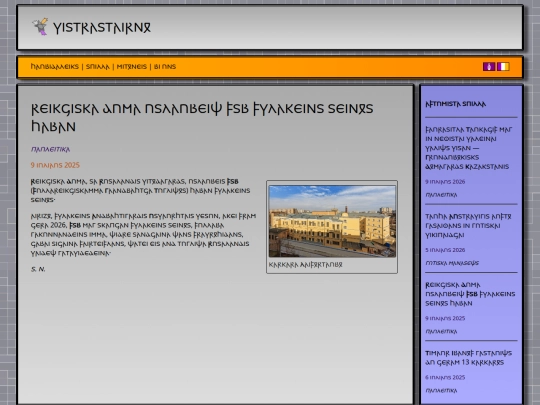Open the 'Mitoneis' menu item in orange bar
Screen dimensions: 540x405
pyautogui.click(x=132, y=66)
